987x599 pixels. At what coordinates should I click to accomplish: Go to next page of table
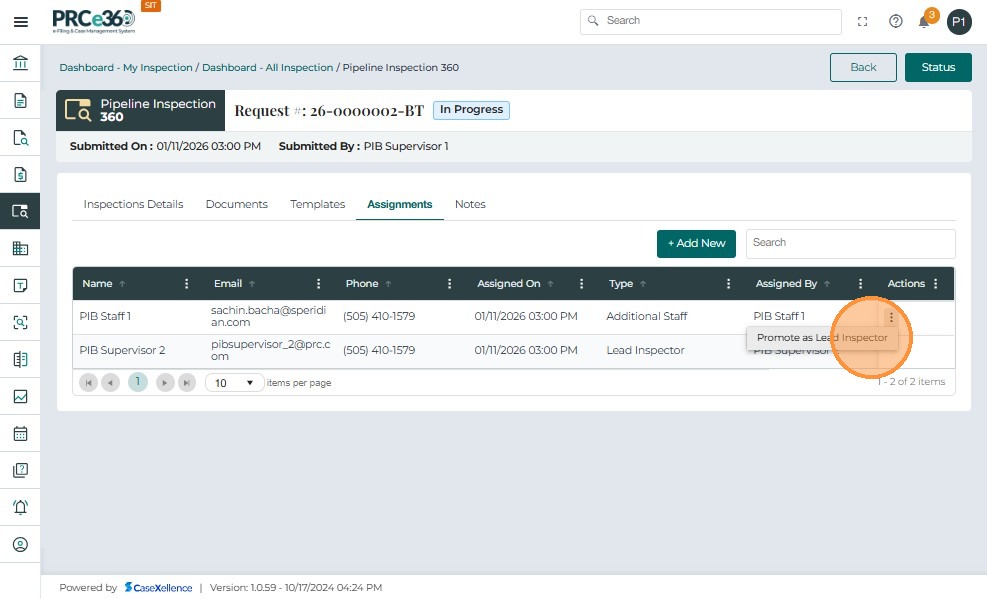click(x=165, y=383)
